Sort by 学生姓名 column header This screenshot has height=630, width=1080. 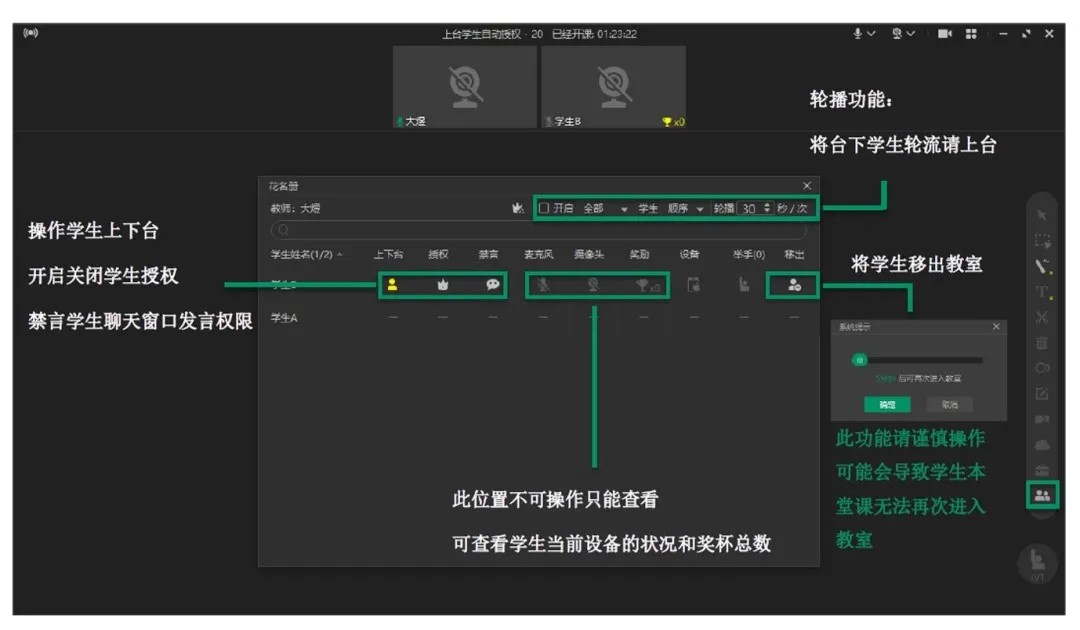(305, 255)
